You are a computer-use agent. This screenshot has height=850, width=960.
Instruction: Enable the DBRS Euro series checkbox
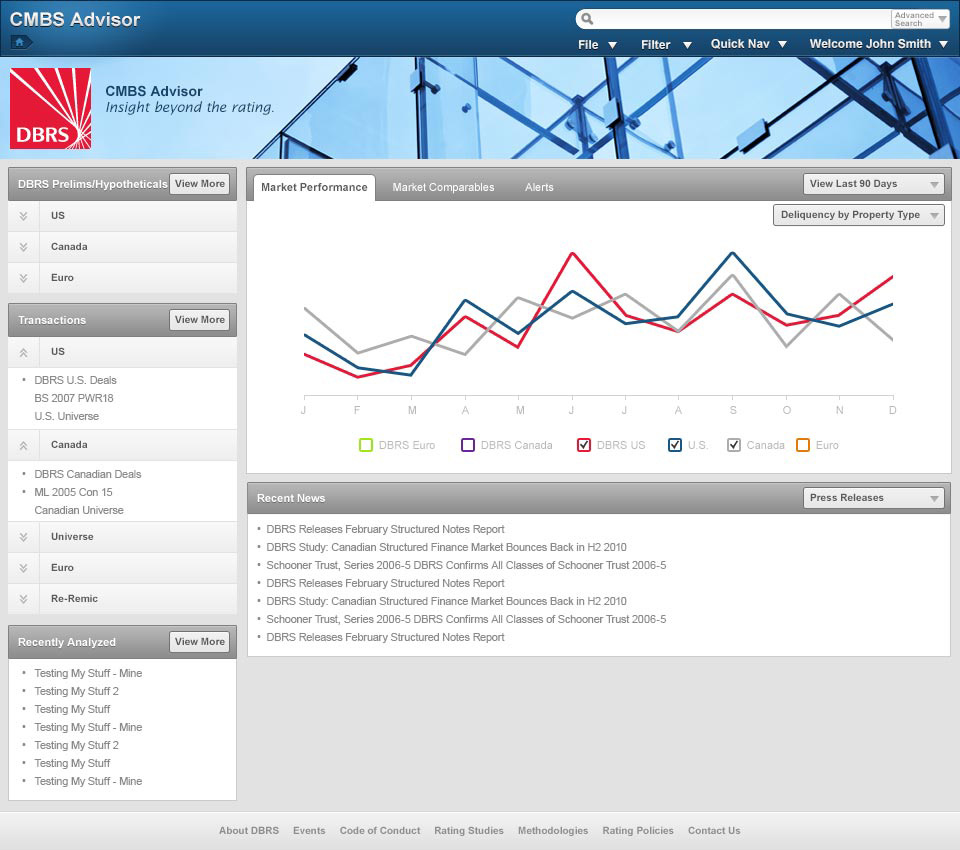[366, 445]
